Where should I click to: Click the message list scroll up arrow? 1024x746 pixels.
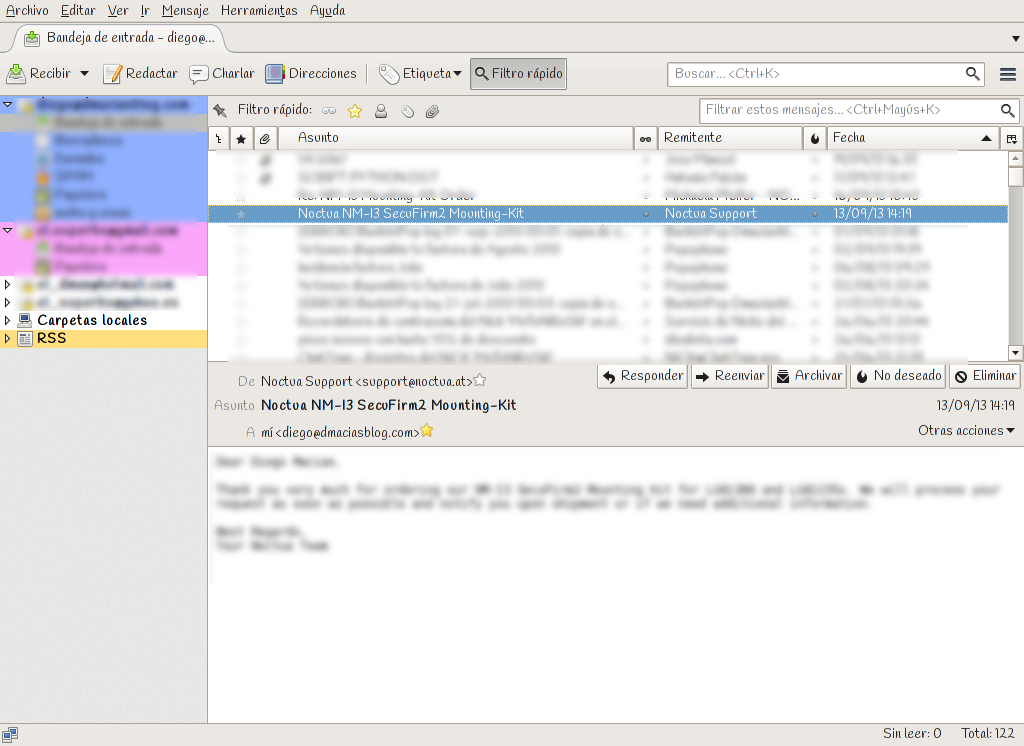point(1016,158)
